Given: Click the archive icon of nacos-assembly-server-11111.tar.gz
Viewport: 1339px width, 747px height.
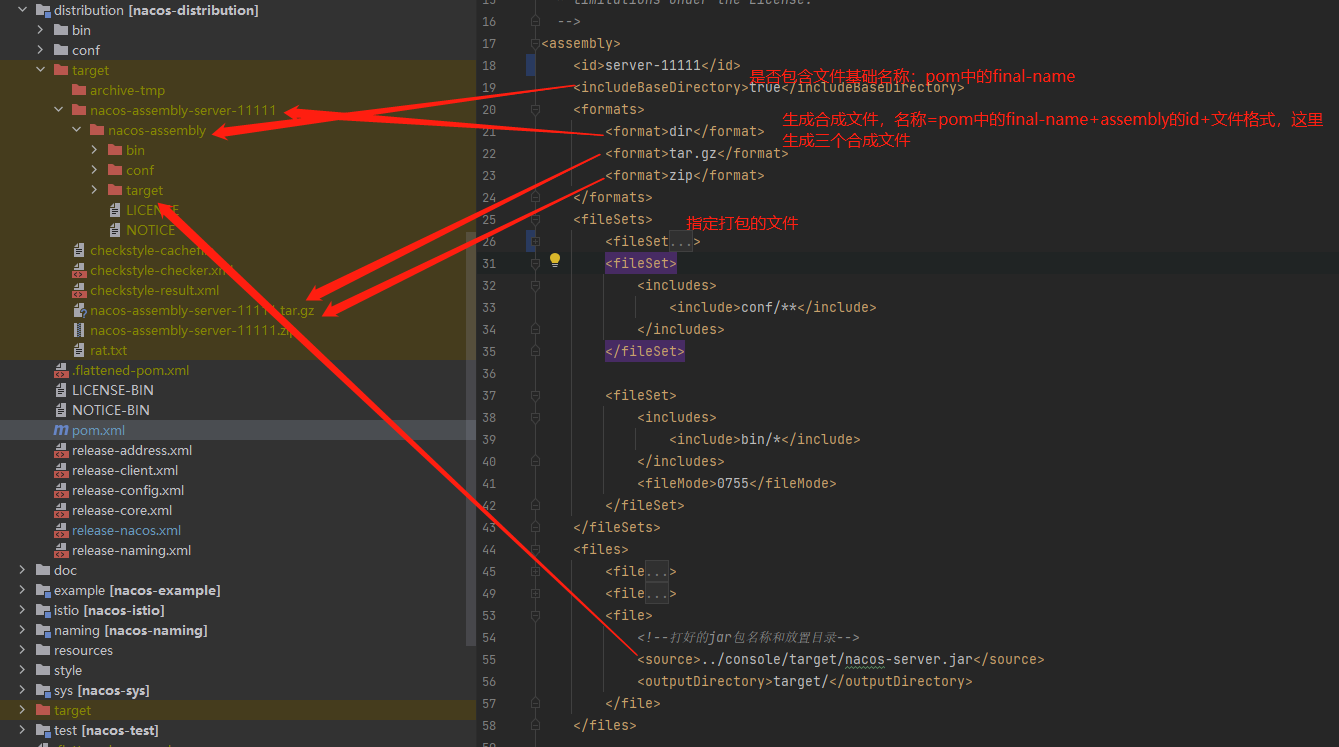Looking at the screenshot, I should (79, 310).
